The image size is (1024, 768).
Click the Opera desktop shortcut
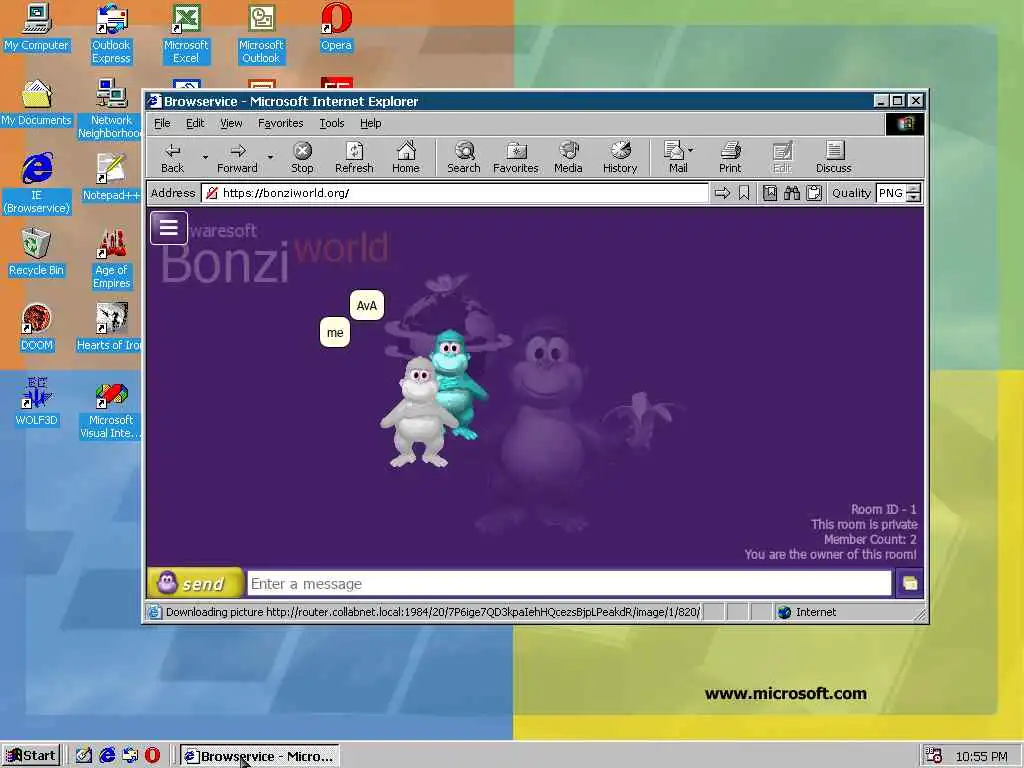(x=336, y=28)
